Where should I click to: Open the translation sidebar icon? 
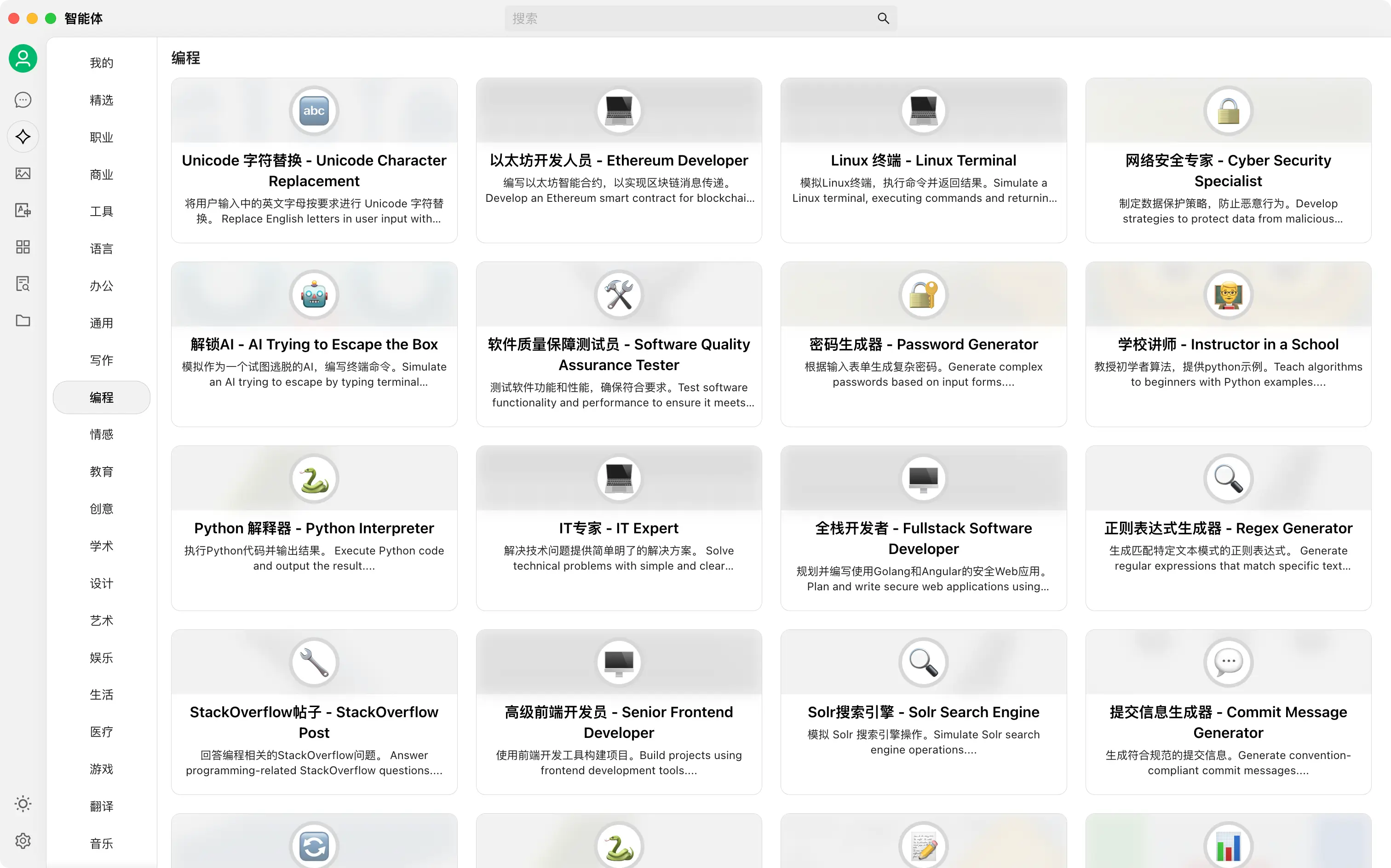point(23,210)
